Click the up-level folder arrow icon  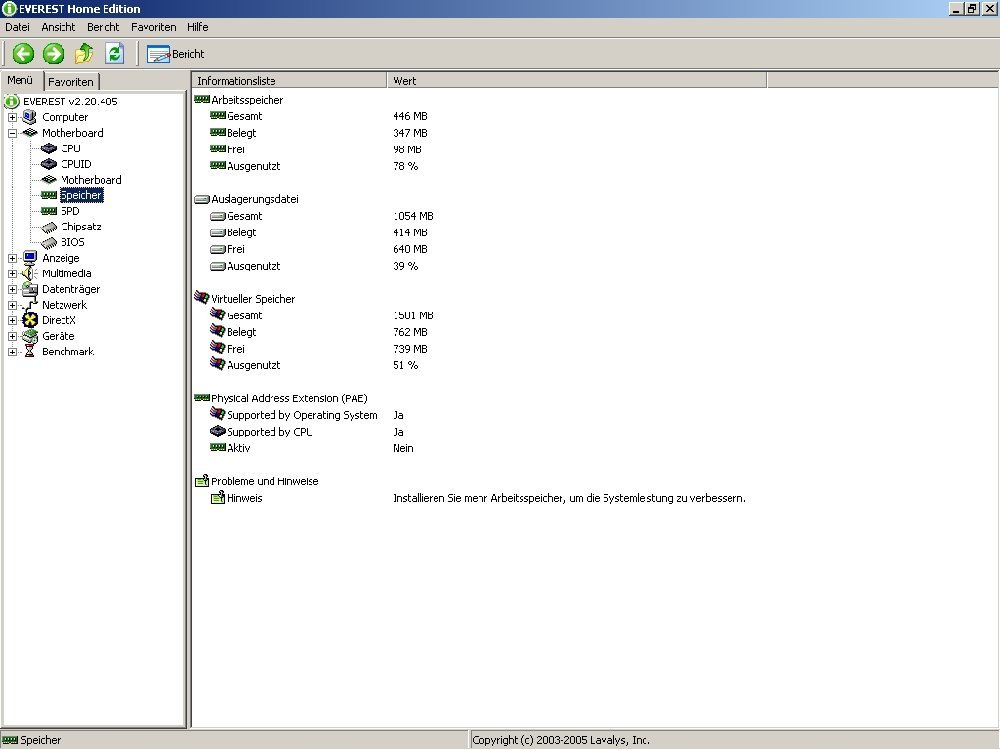[x=83, y=54]
